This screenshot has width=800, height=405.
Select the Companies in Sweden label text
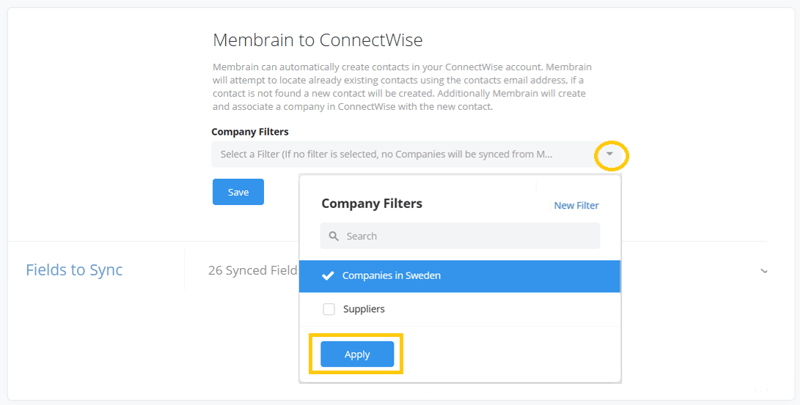coord(391,275)
